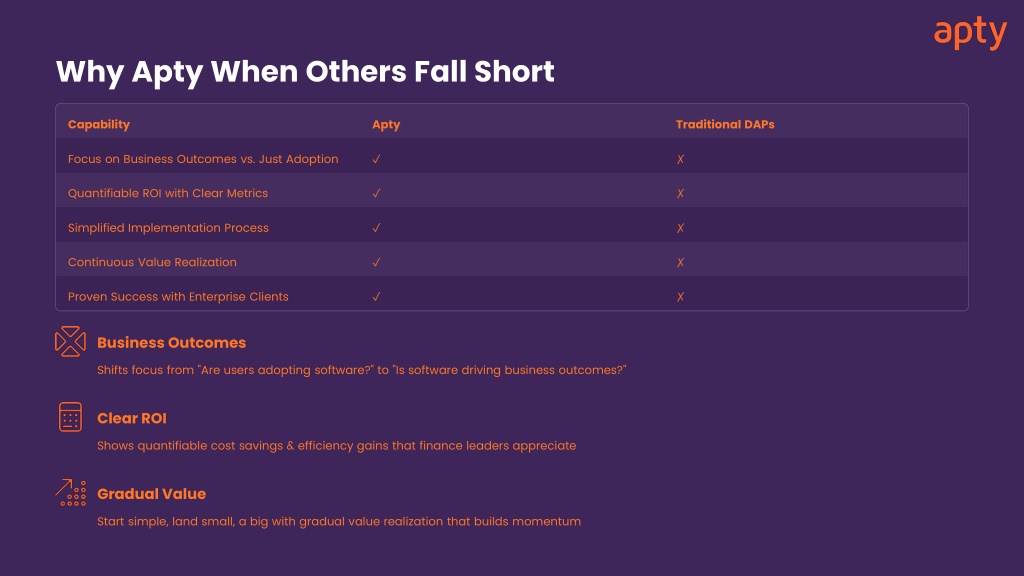The image size is (1024, 576).
Task: Select the Capability column header
Action: tap(99, 124)
